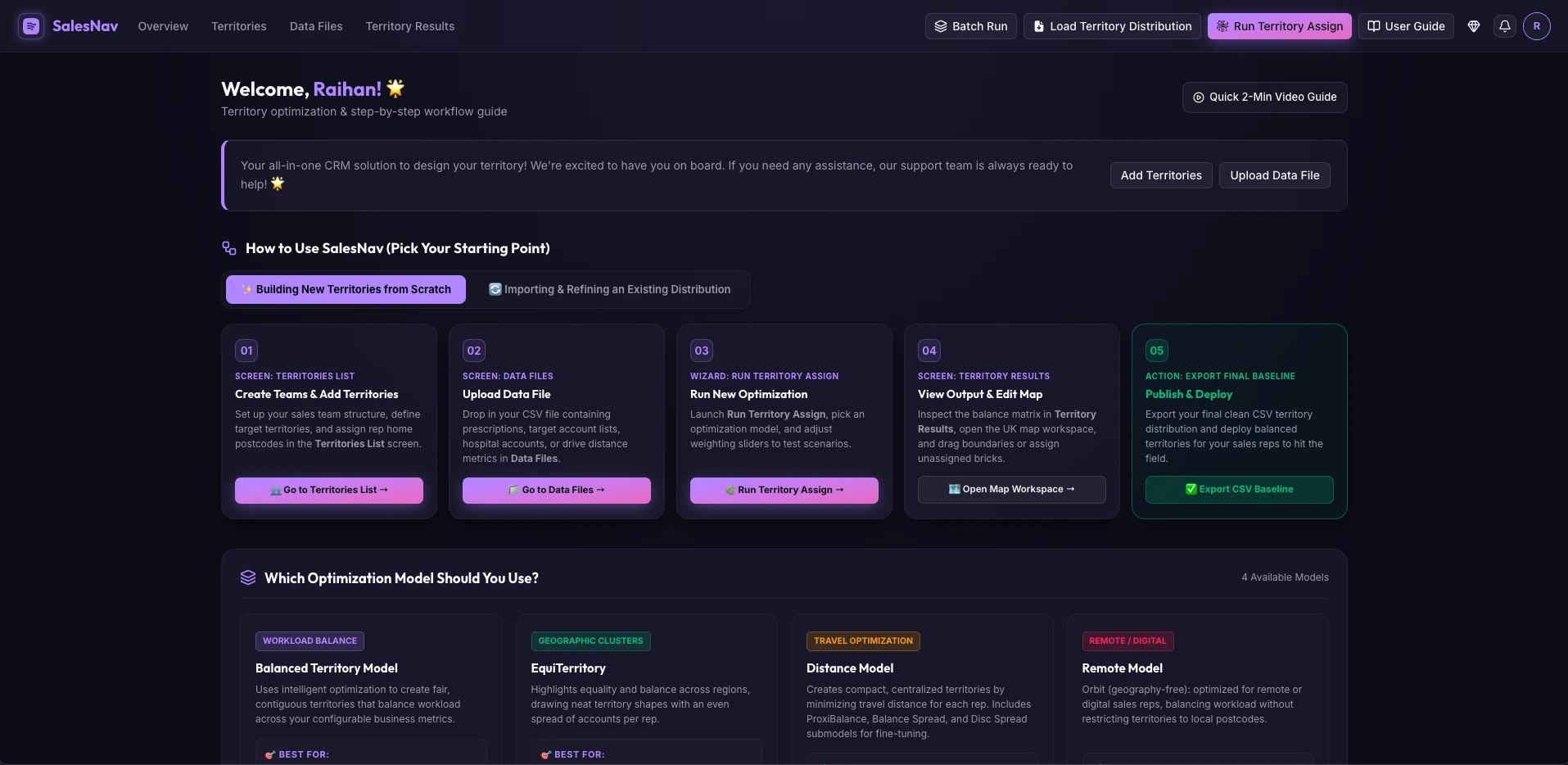Click Run Territory Assign in step 03 card
The width and height of the screenshot is (1568, 765).
click(x=784, y=490)
